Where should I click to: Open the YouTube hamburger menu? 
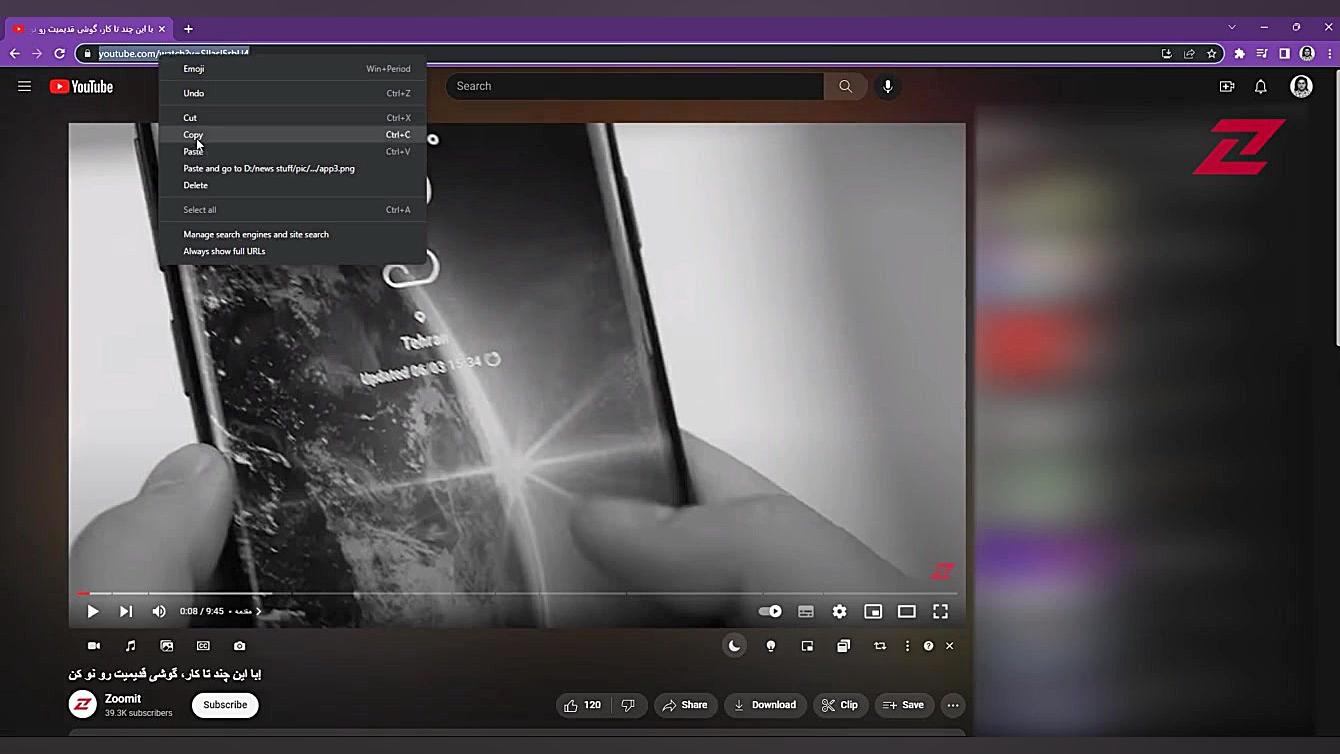pyautogui.click(x=24, y=86)
